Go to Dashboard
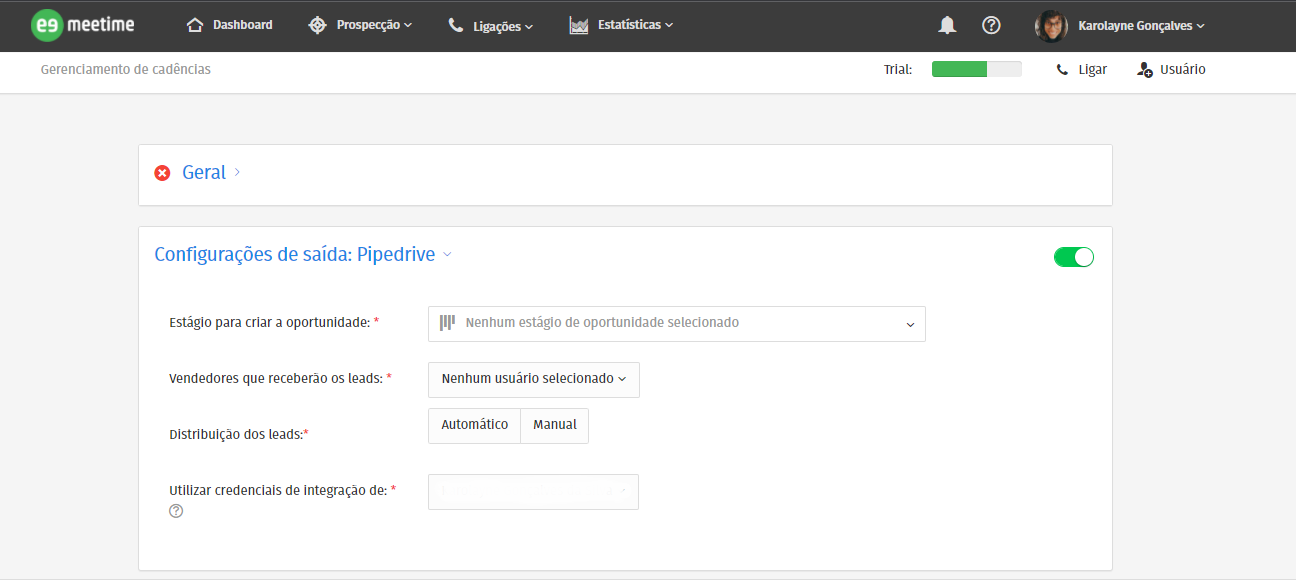This screenshot has height=582, width=1296. coord(230,25)
